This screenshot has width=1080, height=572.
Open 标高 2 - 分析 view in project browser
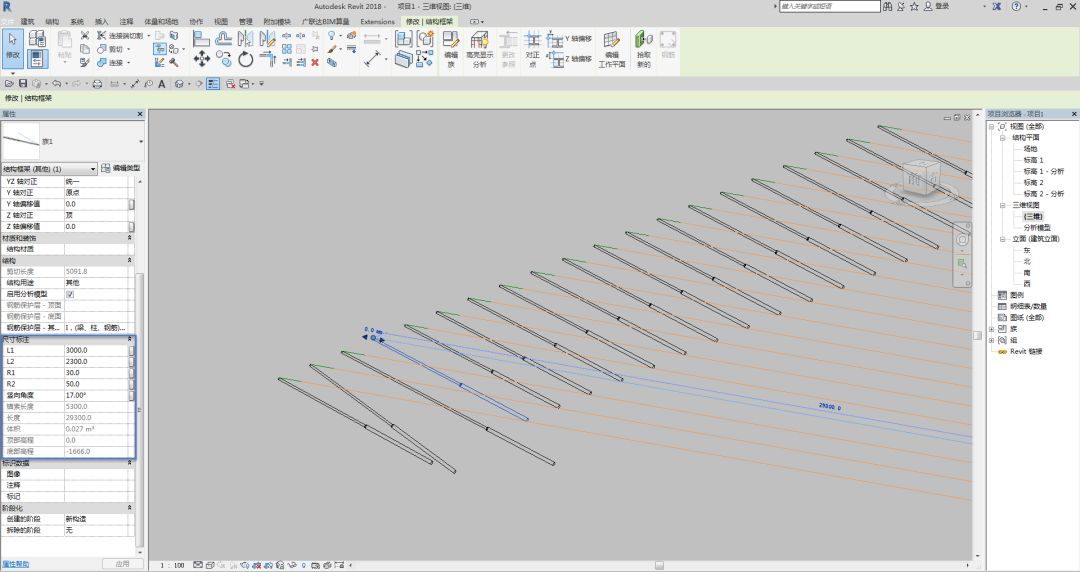pyautogui.click(x=1043, y=194)
